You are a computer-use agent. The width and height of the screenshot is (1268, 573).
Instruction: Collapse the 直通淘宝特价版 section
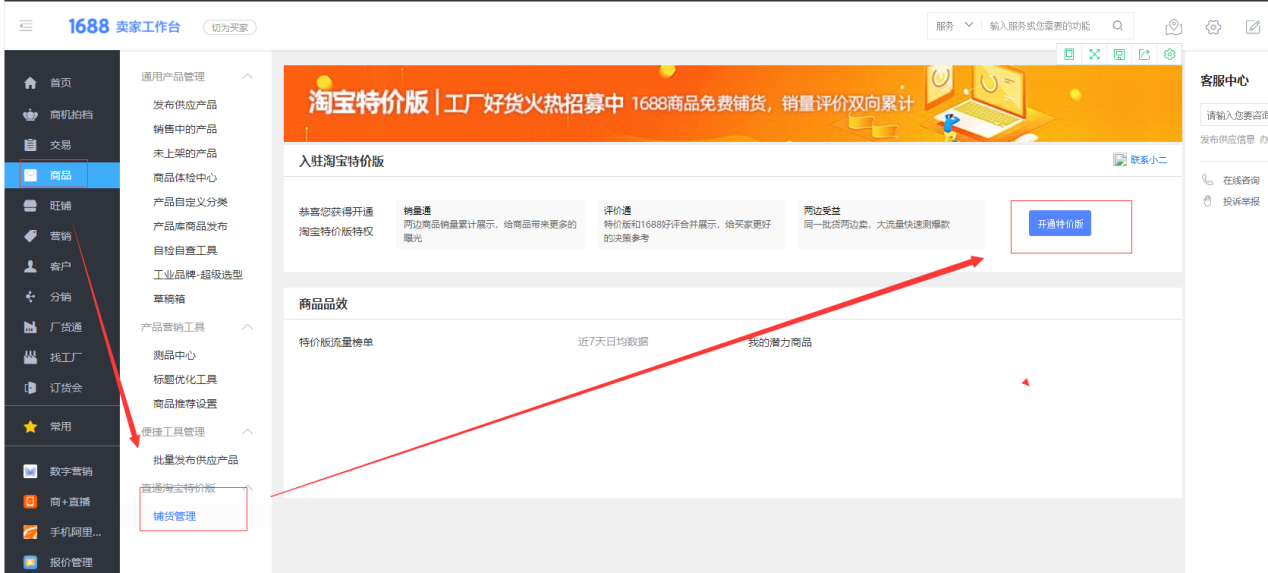[248, 488]
